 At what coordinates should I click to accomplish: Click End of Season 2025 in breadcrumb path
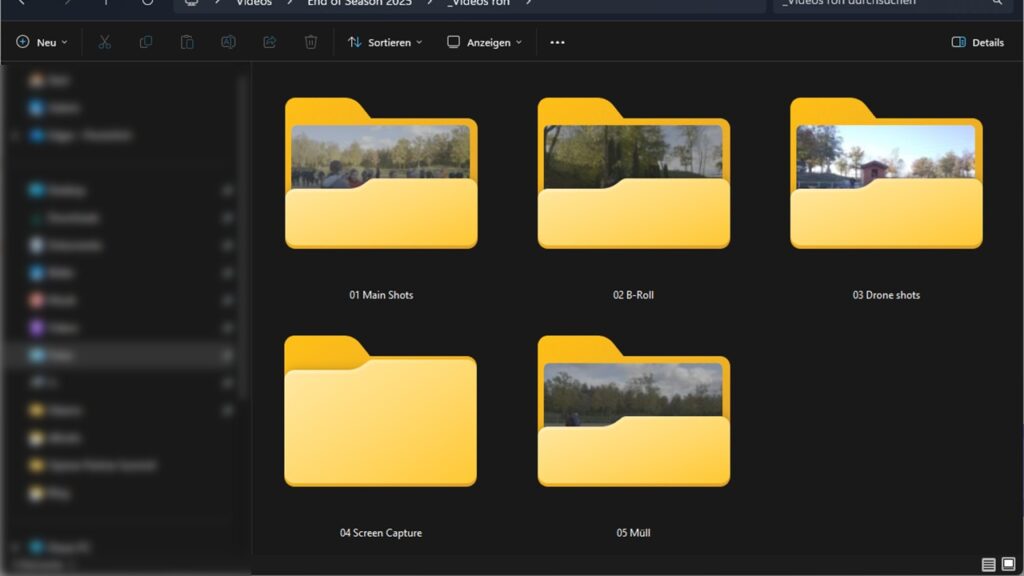(359, 3)
